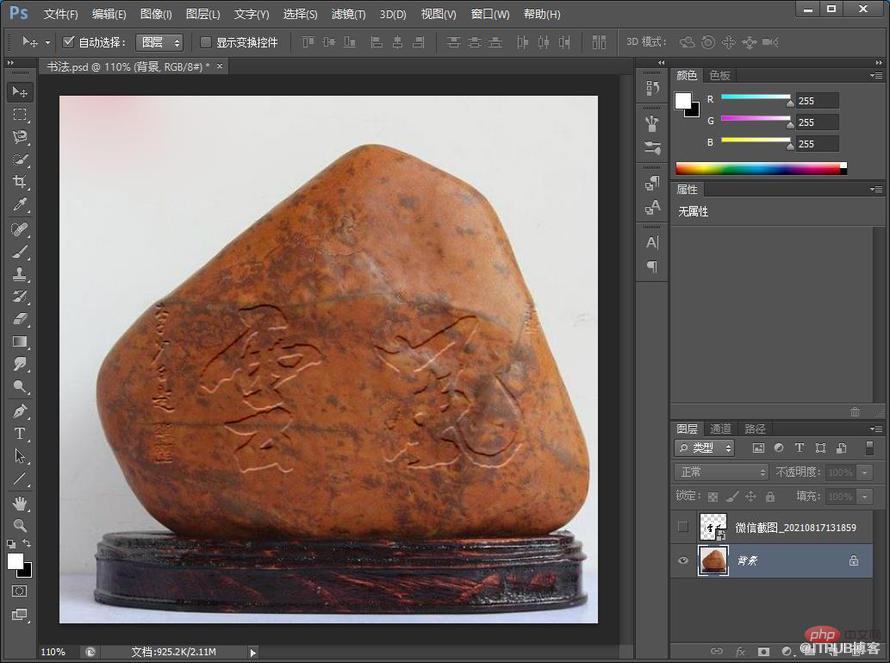Select the Brush tool
This screenshot has width=890, height=663.
(20, 252)
